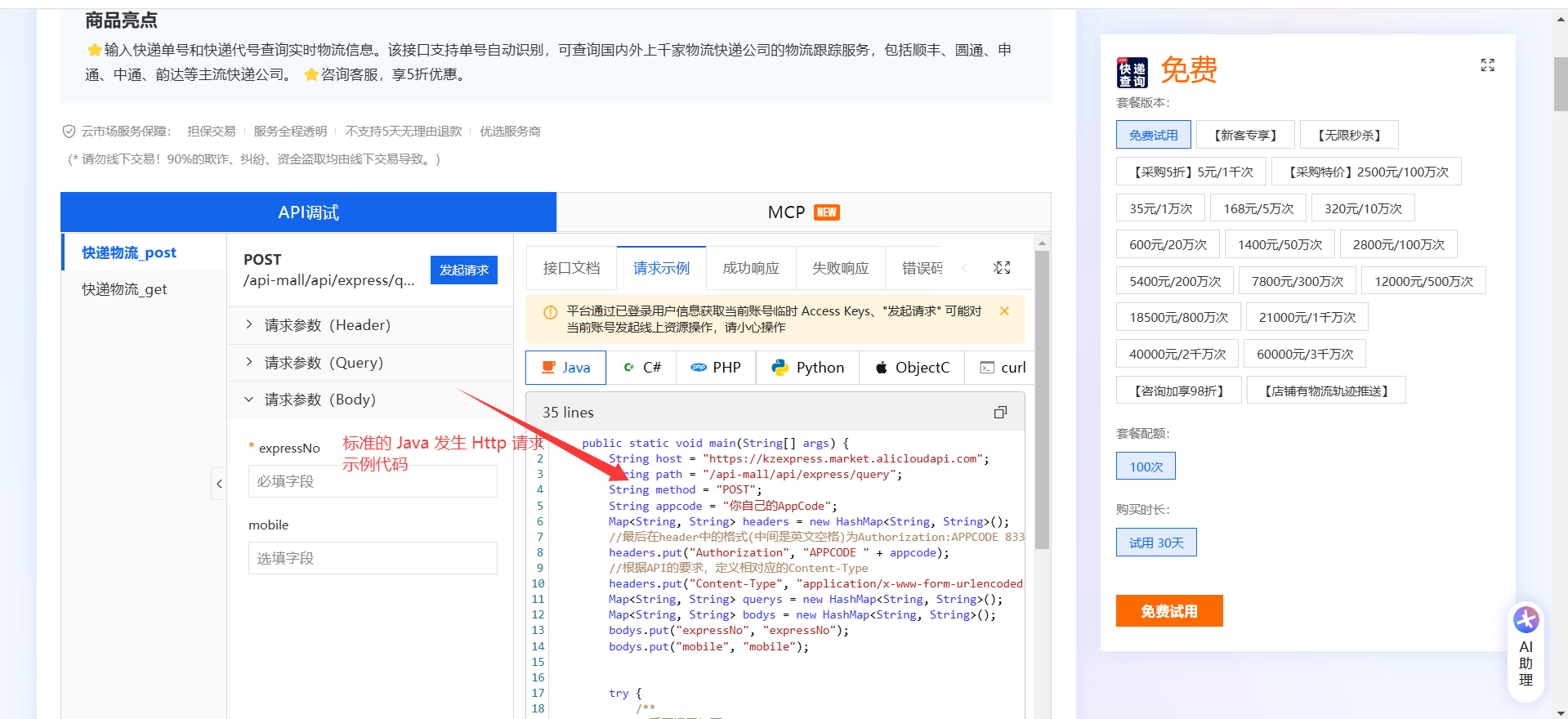Click the shield icon near 云市场服务保障

(69, 132)
